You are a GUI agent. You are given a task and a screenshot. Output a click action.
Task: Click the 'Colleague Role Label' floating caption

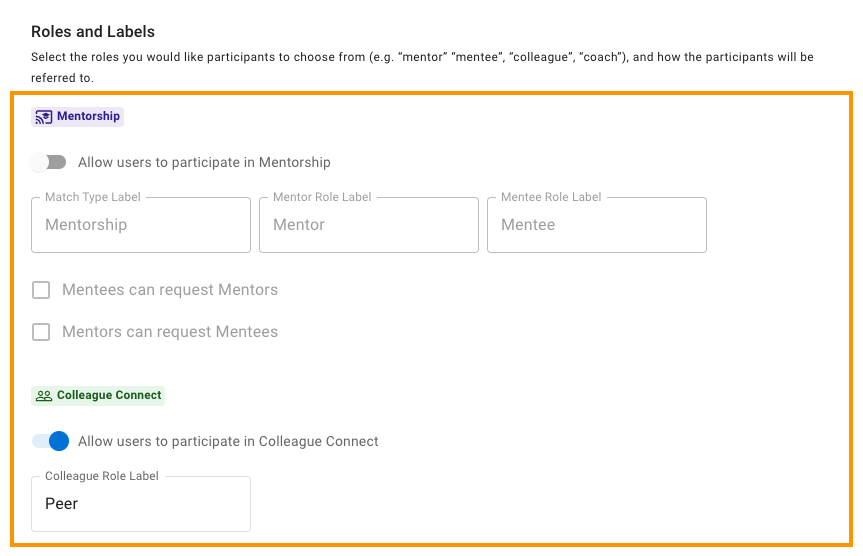(102, 476)
